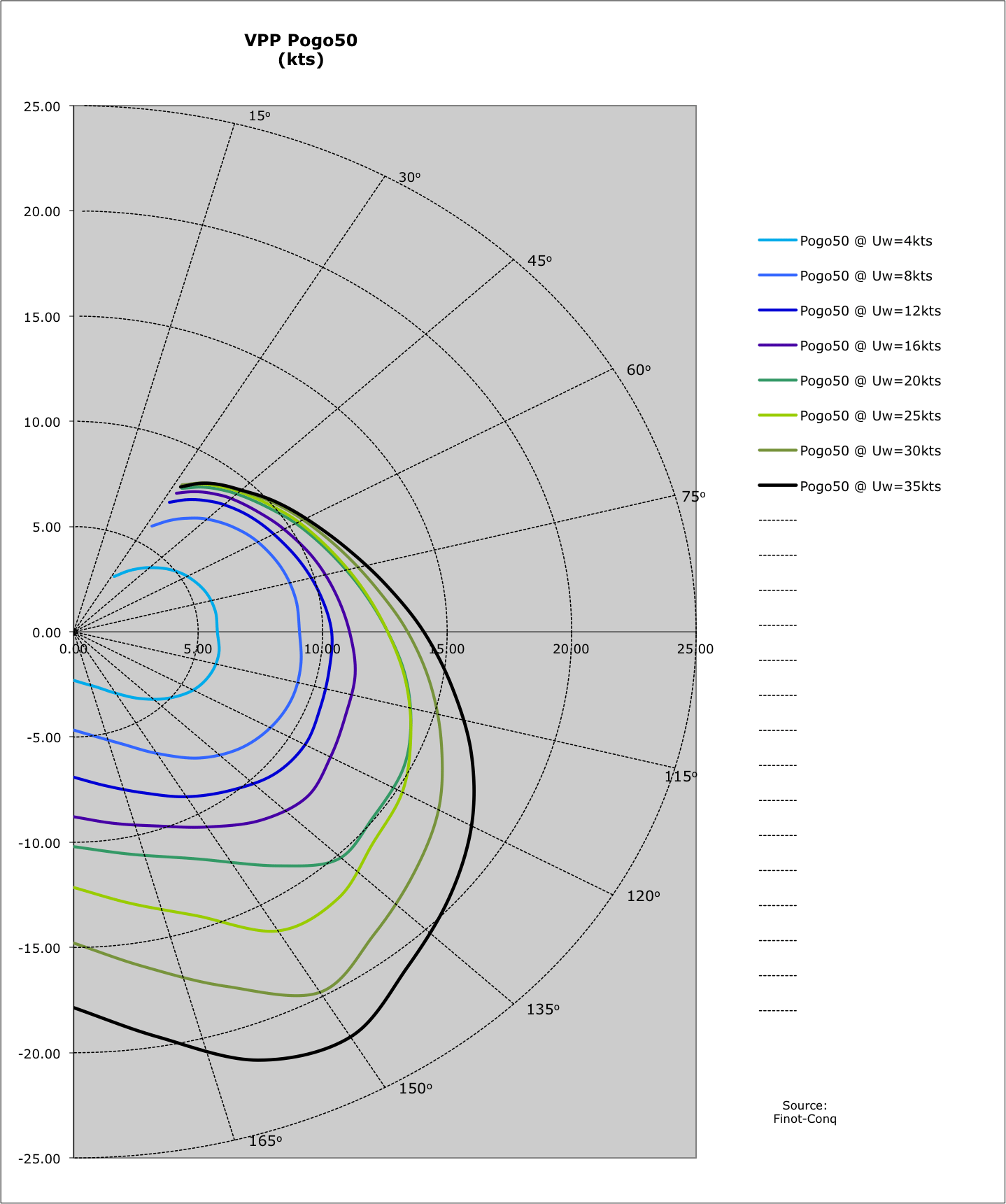Click the y-axis value -15.00
This screenshot has width=1006, height=1204.
point(40,948)
